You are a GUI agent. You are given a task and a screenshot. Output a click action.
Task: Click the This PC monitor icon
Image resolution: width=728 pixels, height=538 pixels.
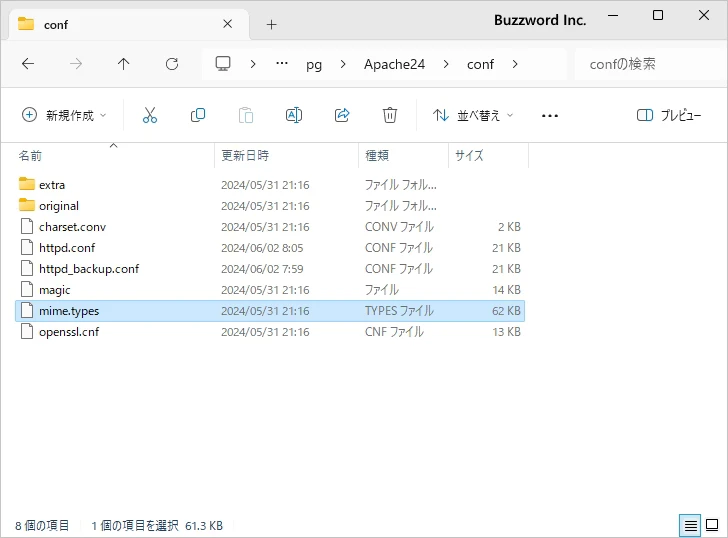[223, 64]
